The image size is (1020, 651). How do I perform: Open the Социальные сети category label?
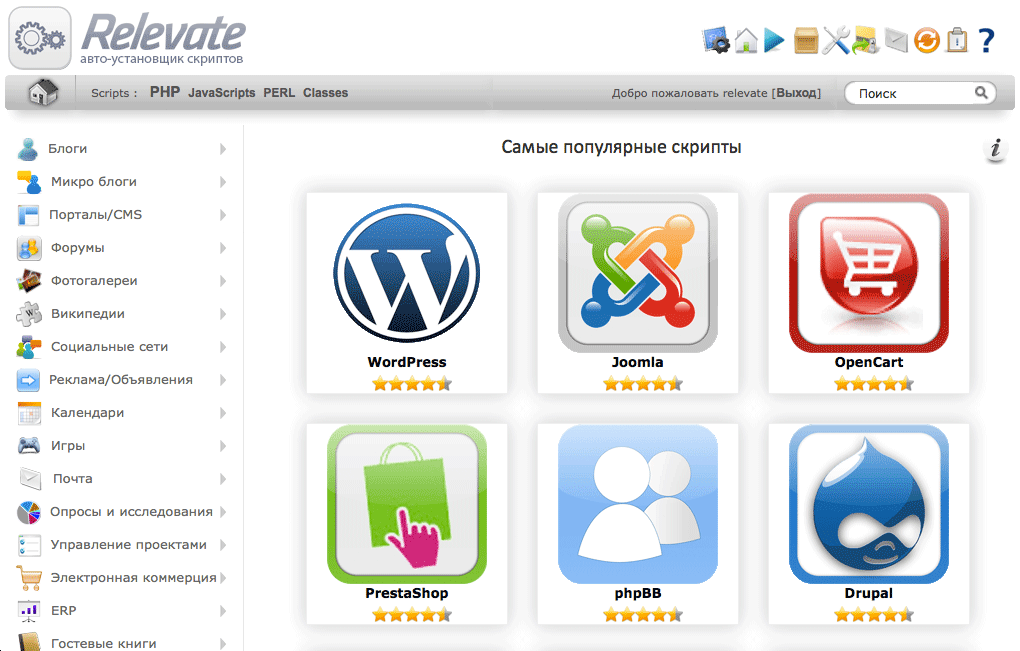(109, 347)
